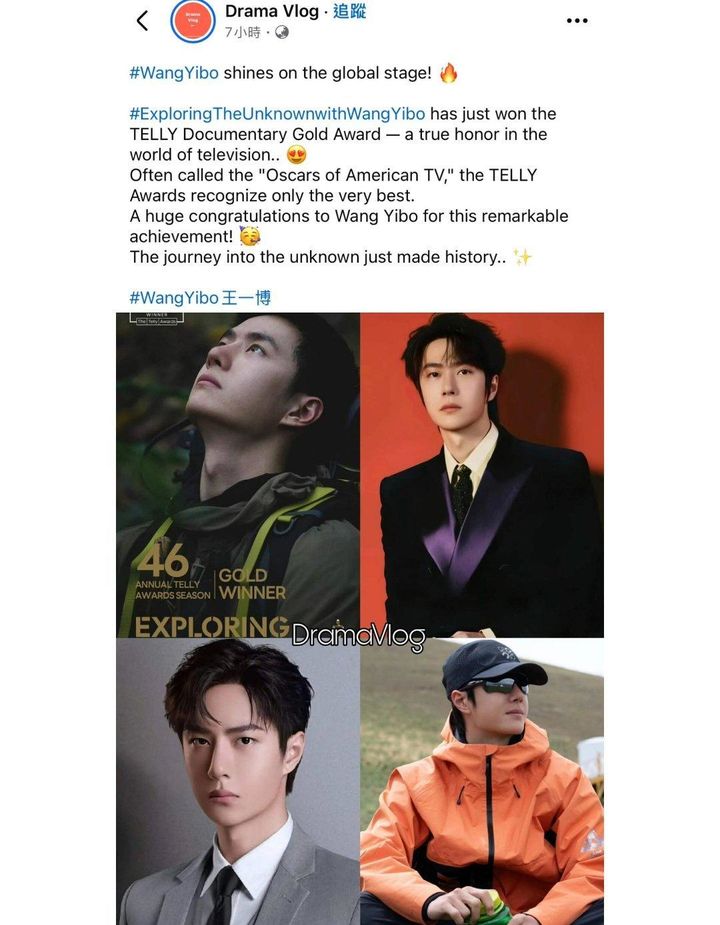The width and height of the screenshot is (720, 925).
Task: Click the fire emoji after global stage
Action: [449, 73]
